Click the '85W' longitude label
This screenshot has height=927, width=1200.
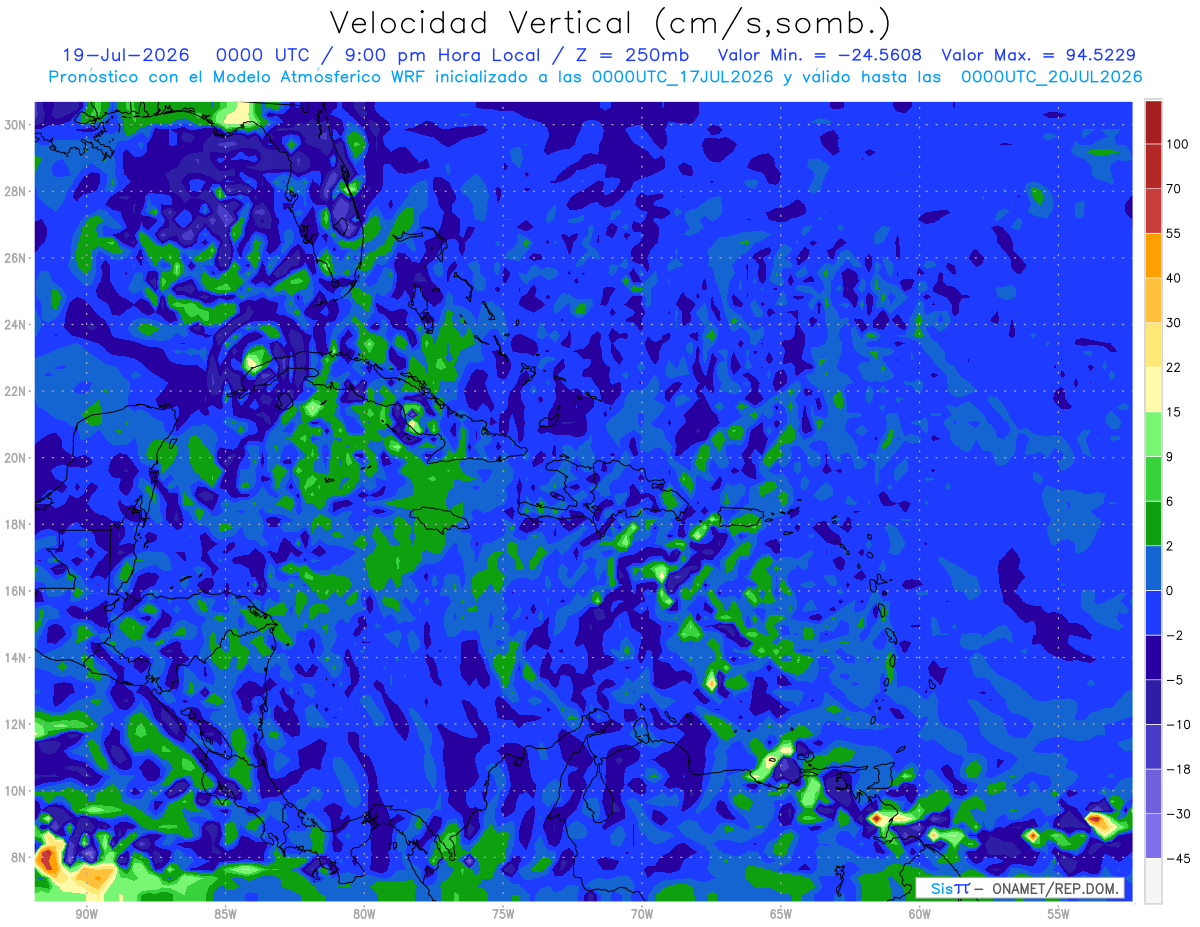click(225, 914)
